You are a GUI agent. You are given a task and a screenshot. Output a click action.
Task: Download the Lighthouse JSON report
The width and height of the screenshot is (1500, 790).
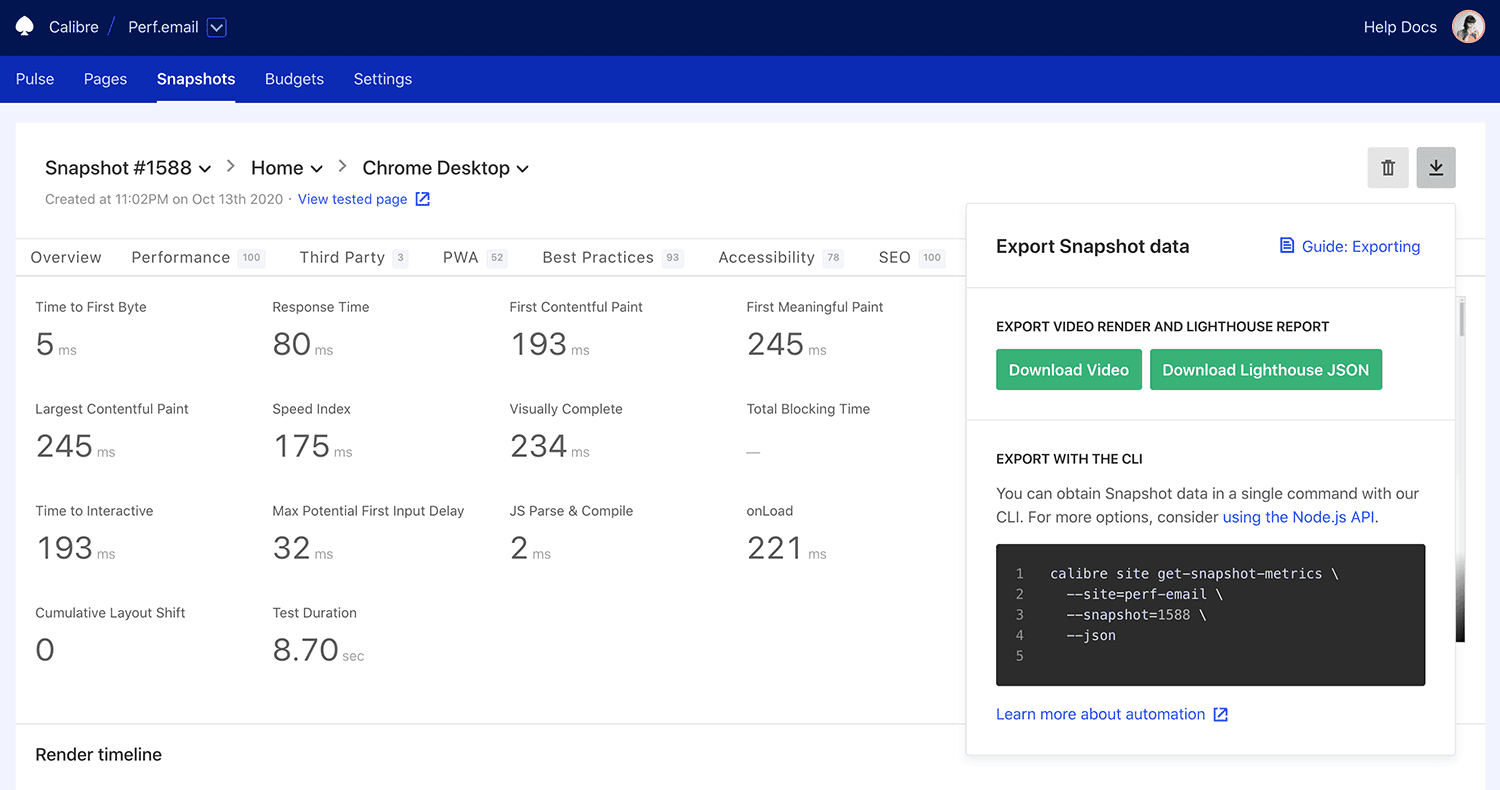(x=1265, y=369)
